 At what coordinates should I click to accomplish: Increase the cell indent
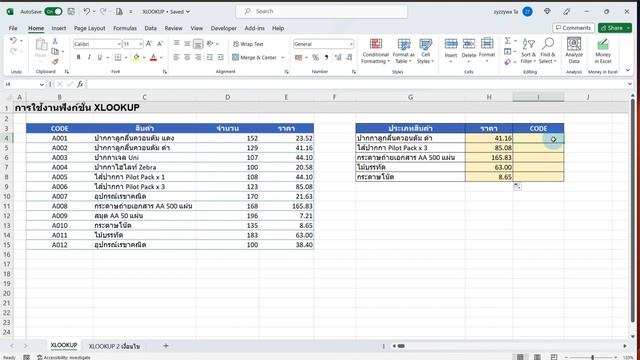tap(220, 58)
